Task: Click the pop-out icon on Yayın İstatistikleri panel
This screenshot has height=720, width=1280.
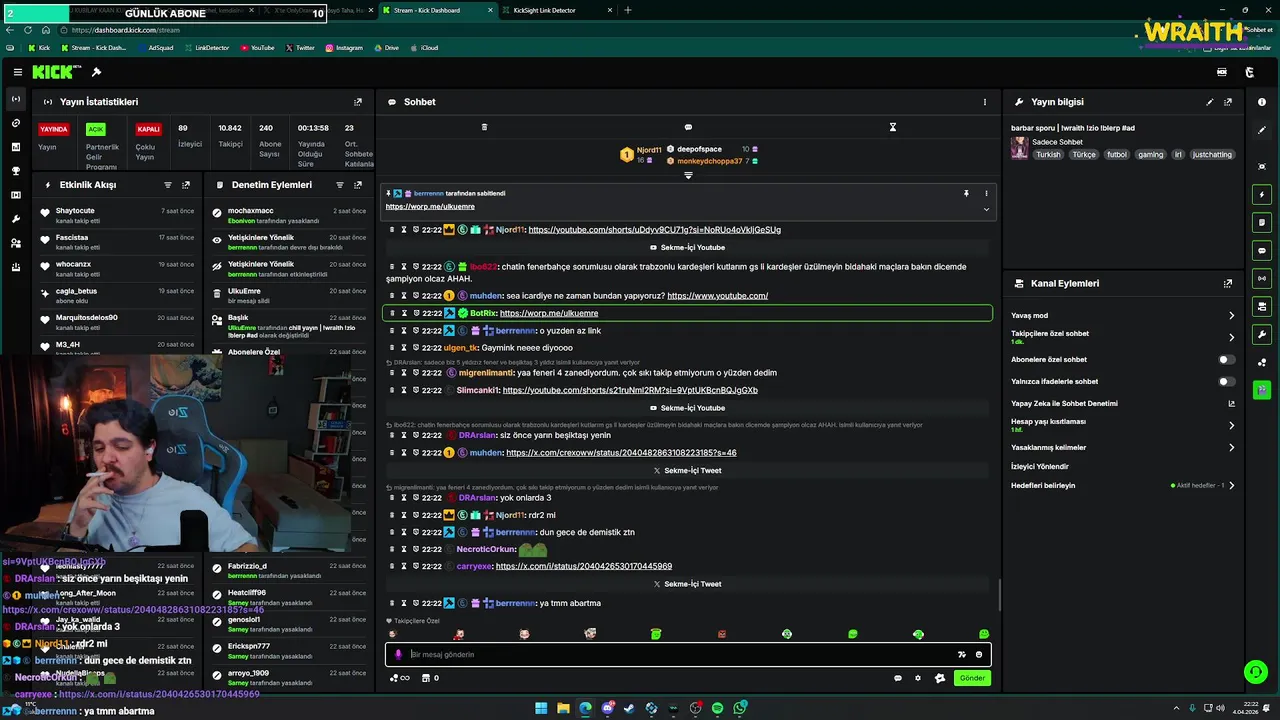Action: [x=358, y=102]
